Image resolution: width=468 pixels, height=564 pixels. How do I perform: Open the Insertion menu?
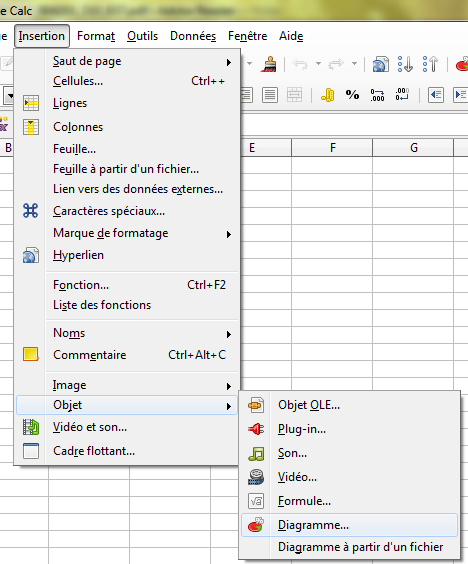tap(42, 36)
